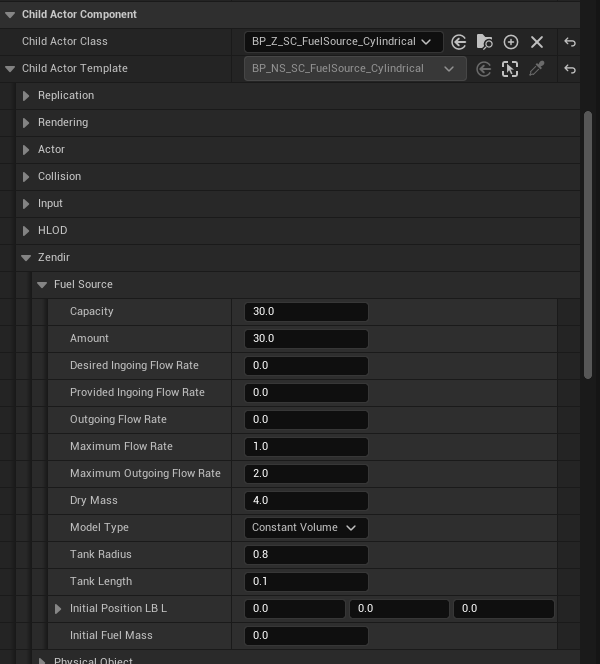Click Use Selected Asset arrow for Child Actor Class
600x664 pixels.
[459, 42]
